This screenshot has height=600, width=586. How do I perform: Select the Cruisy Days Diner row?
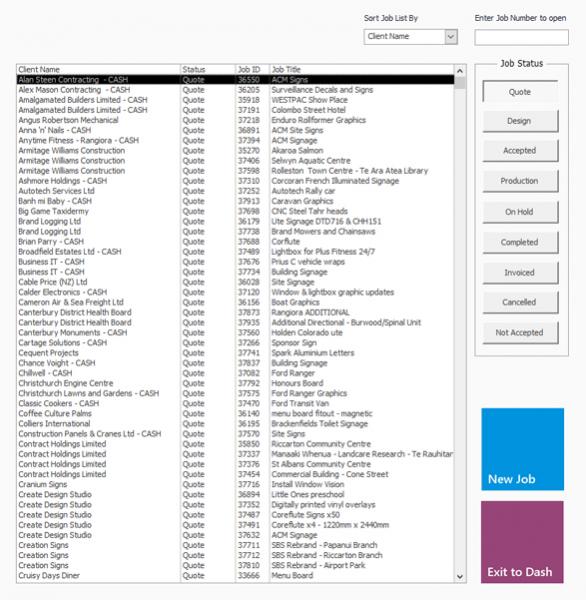pyautogui.click(x=235, y=576)
